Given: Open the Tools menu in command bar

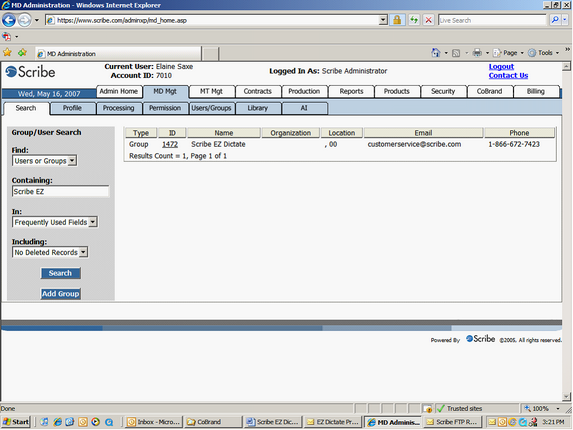Looking at the screenshot, I should tap(543, 53).
